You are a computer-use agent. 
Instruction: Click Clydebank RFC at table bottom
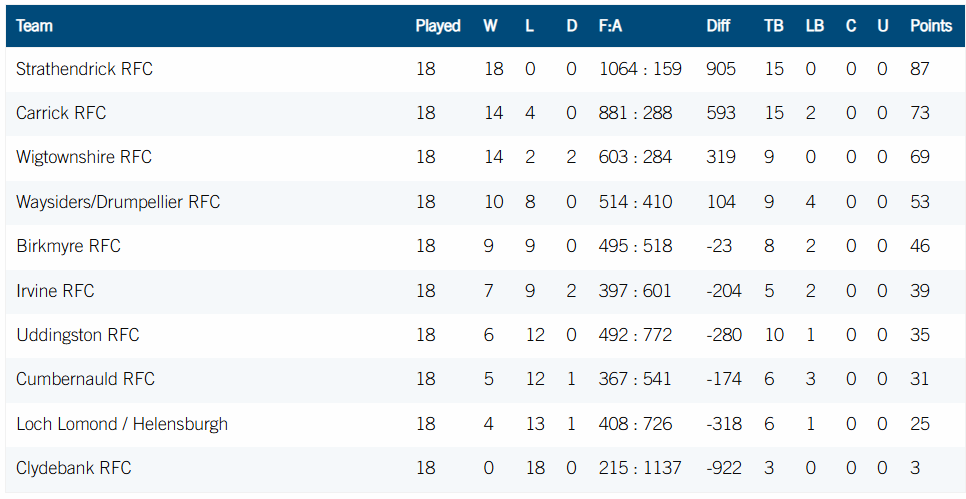pyautogui.click(x=74, y=468)
